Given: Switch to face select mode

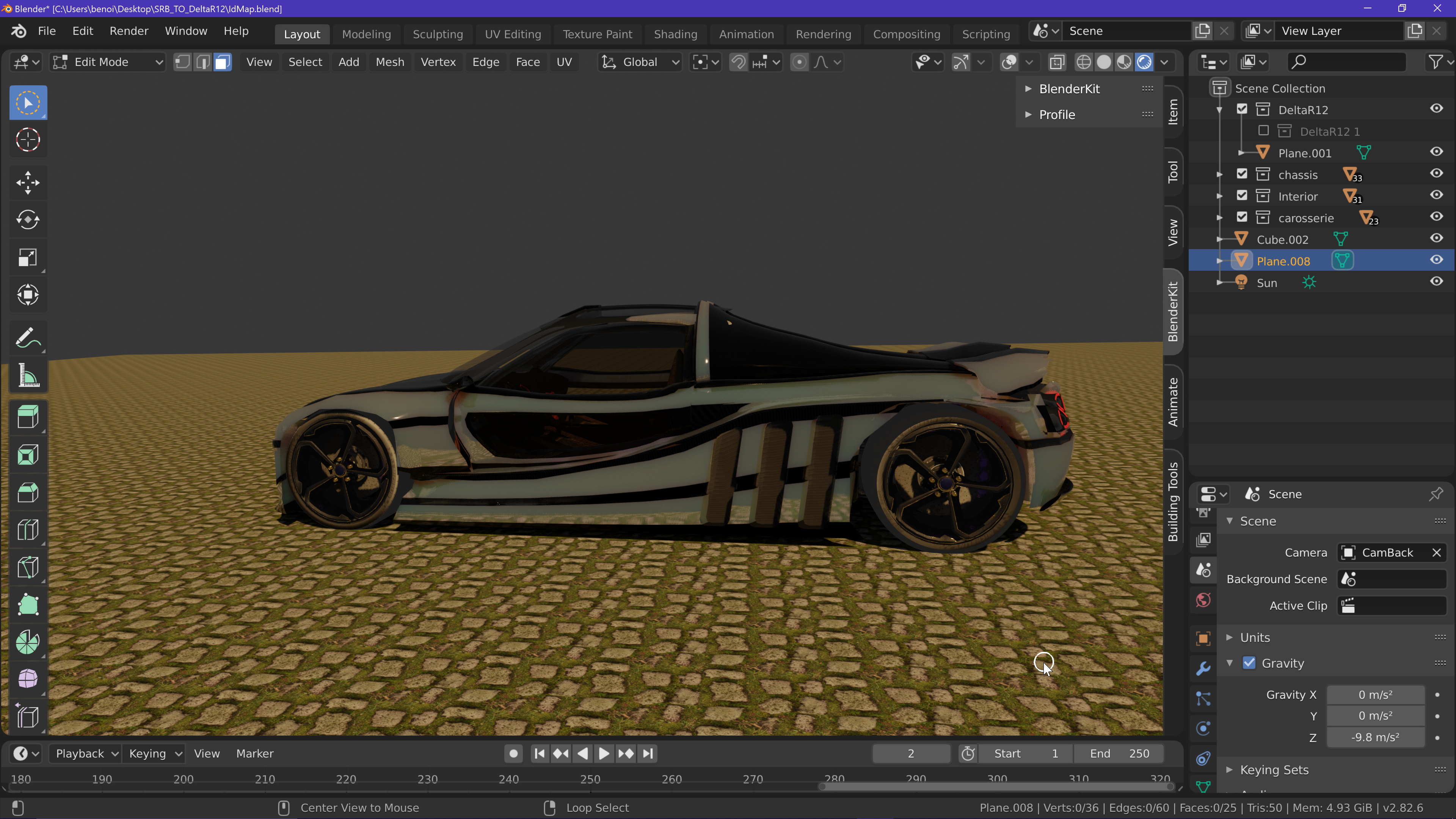Looking at the screenshot, I should pos(223,62).
